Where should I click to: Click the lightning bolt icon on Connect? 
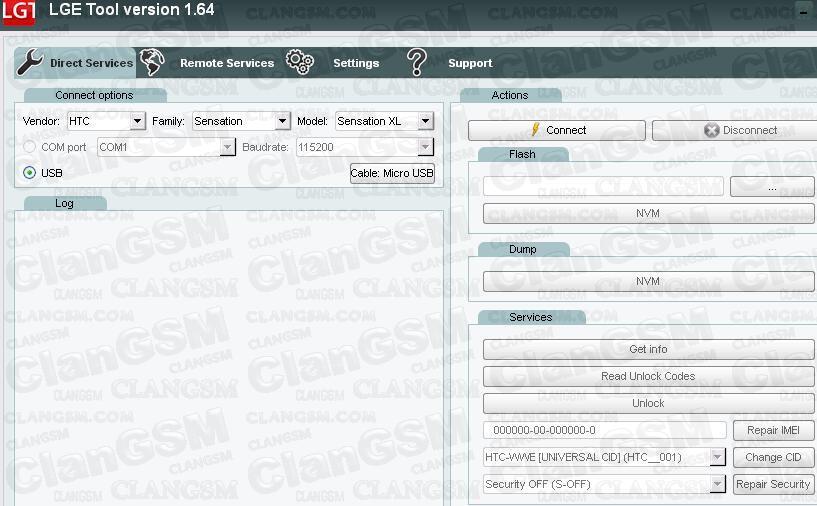coord(535,129)
